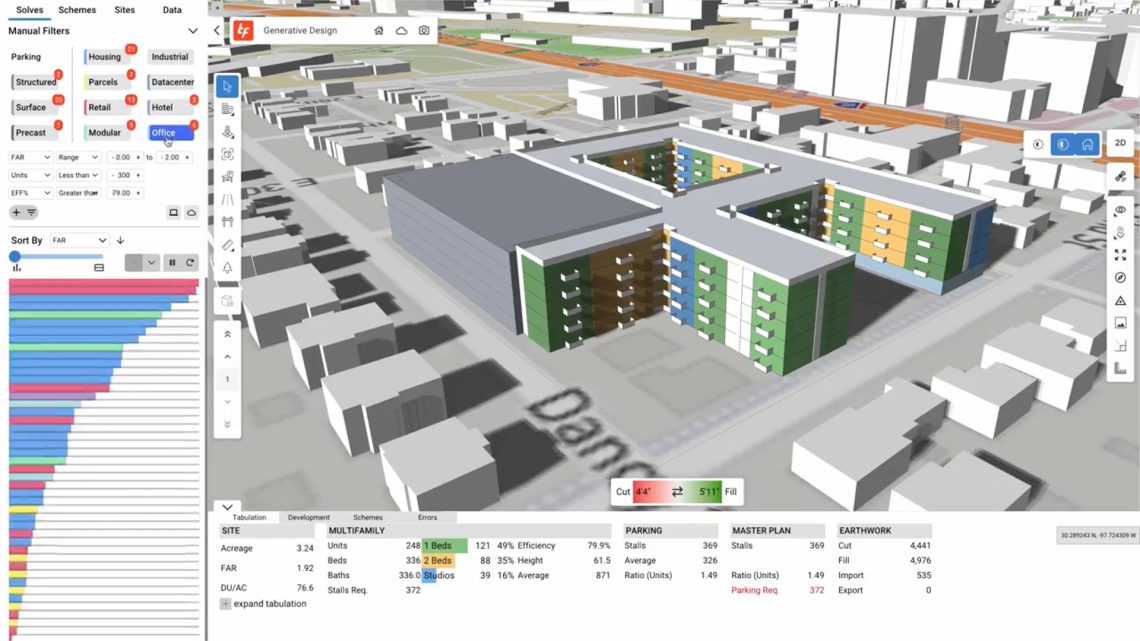Click the eye visibility icon on the right panel

(x=1121, y=209)
